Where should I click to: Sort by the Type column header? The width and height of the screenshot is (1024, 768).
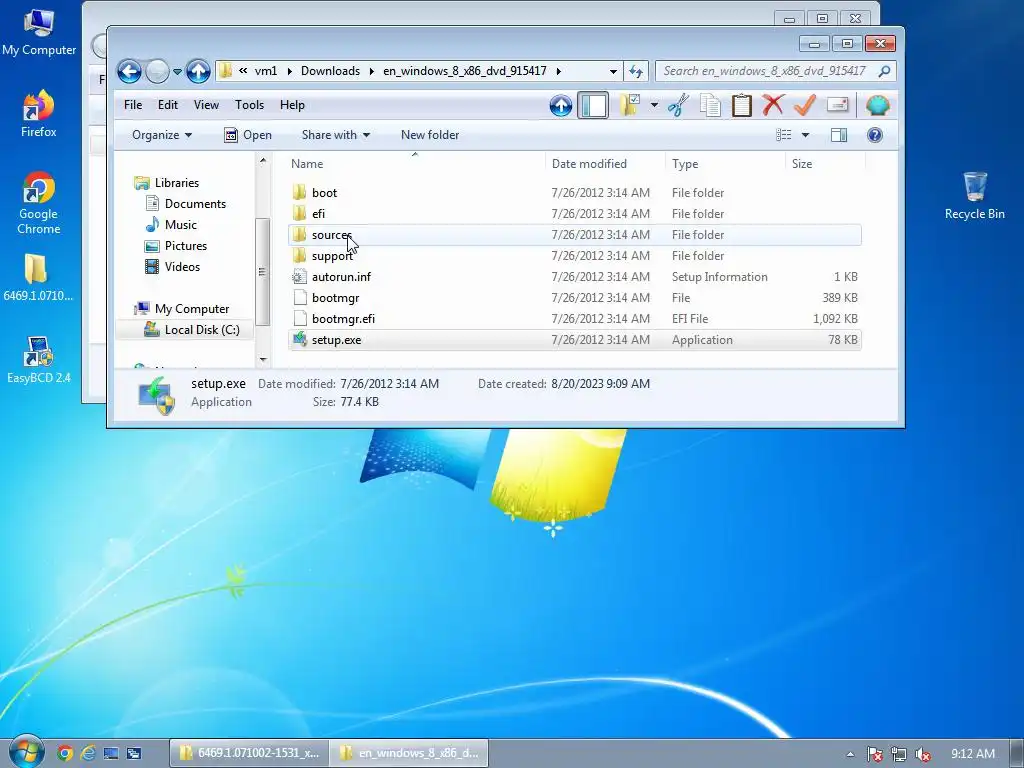[726, 164]
